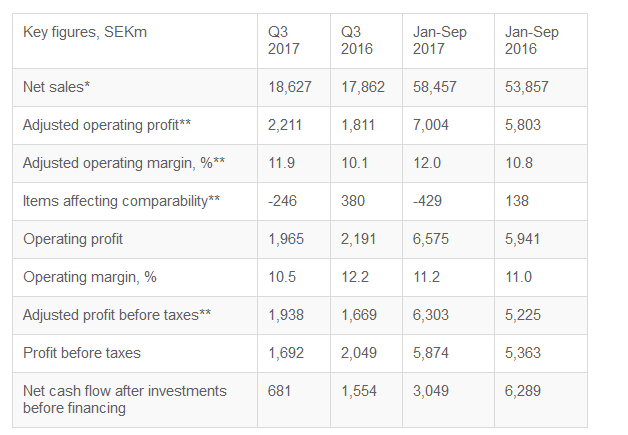Viewport: 628px width, 435px height.
Task: Click the "Key figures, SEKm" header cell
Action: [x=76, y=32]
